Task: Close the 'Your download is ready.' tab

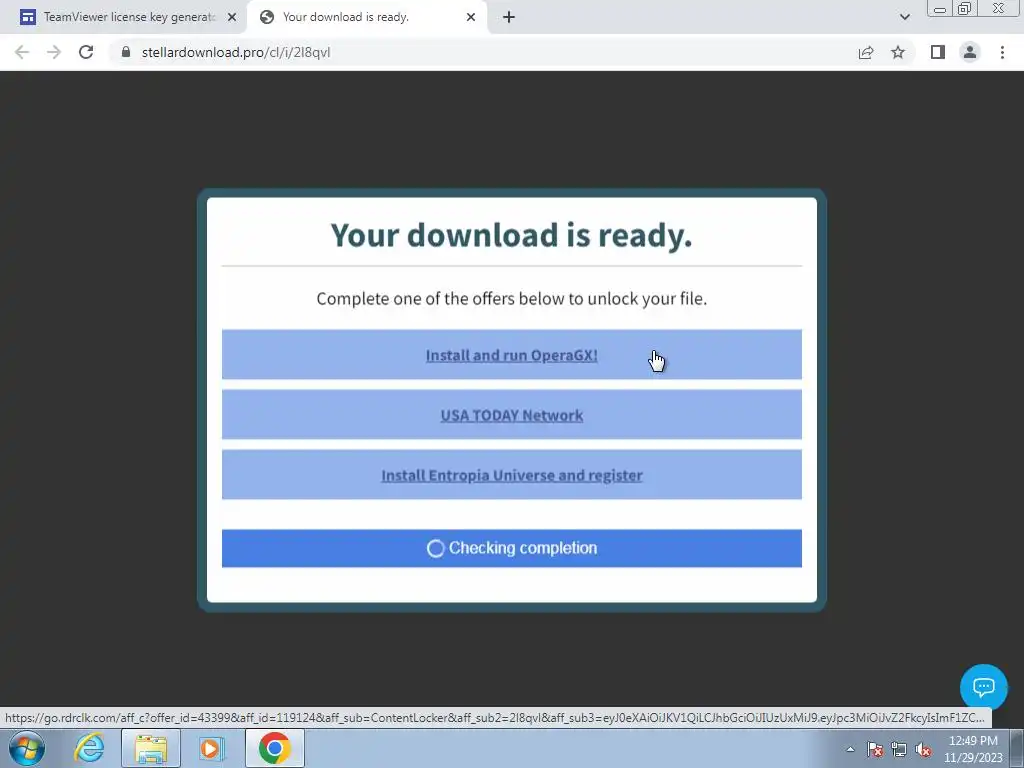Action: tap(471, 17)
